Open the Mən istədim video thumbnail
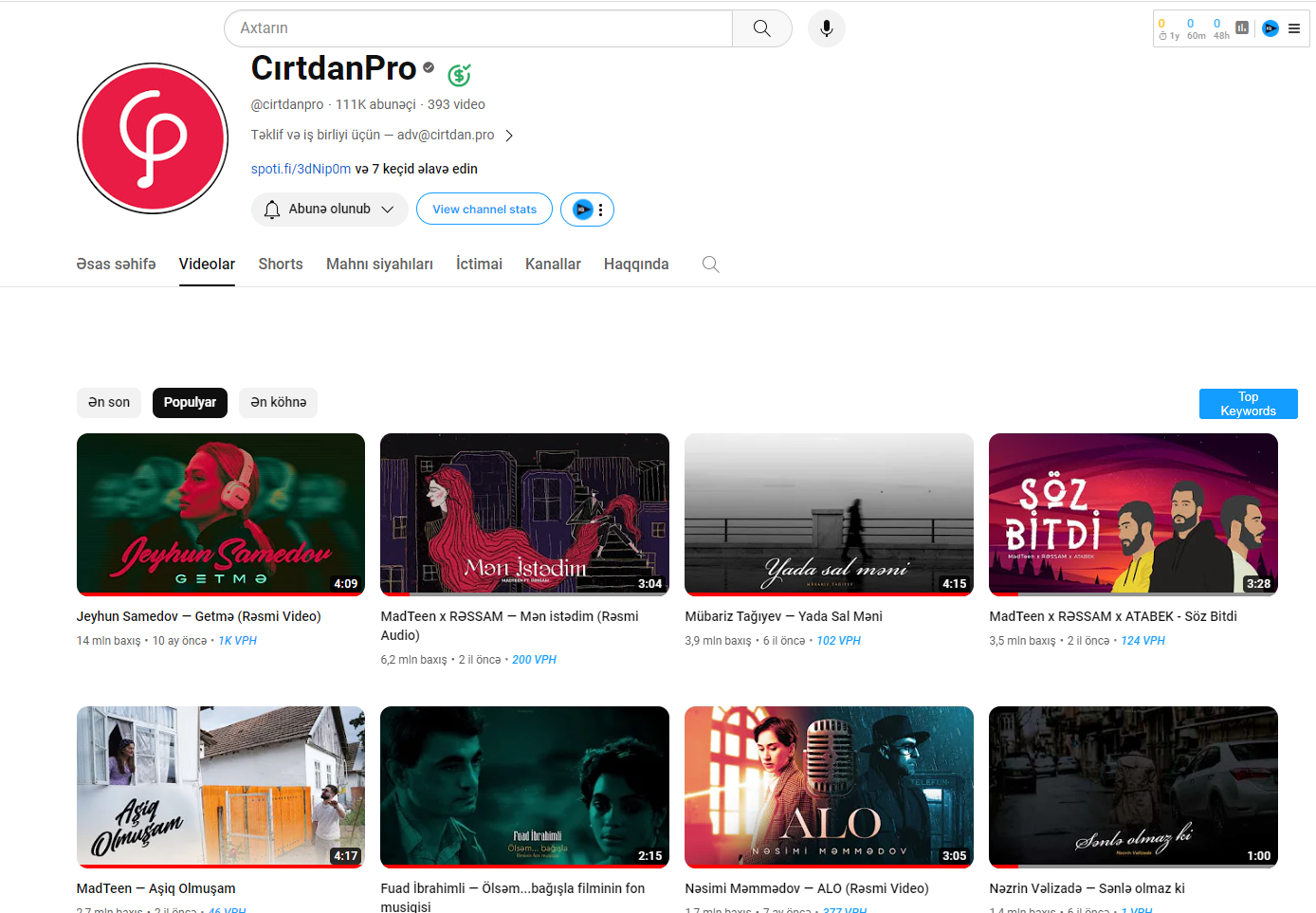Viewport: 1316px width, 913px height. (x=524, y=515)
